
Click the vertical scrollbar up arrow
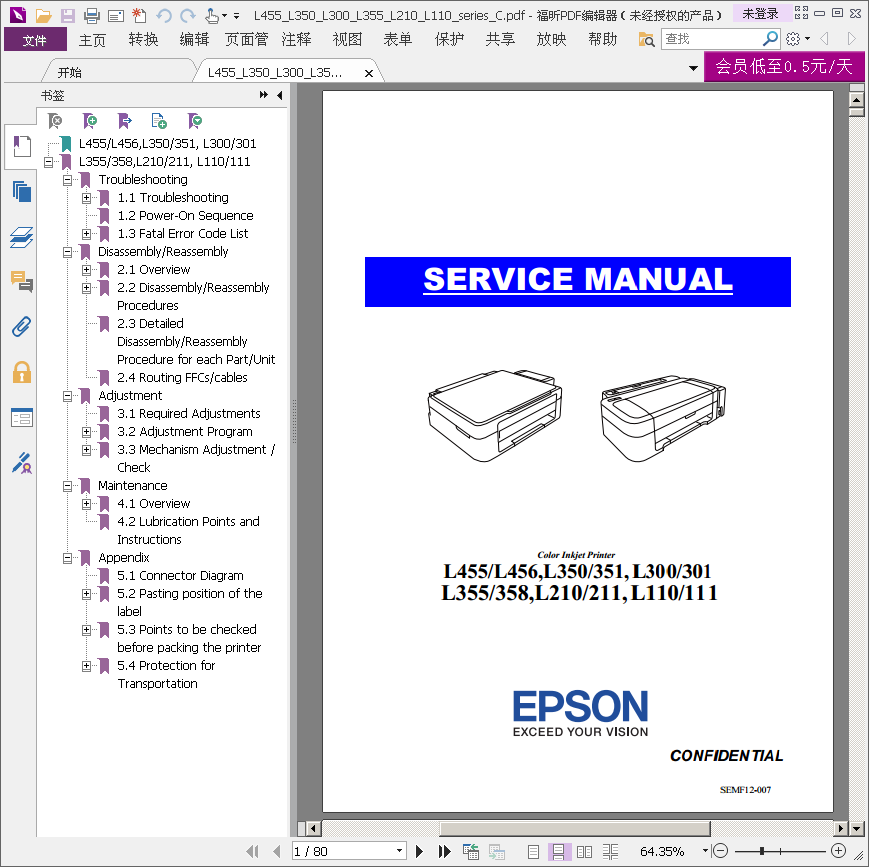(856, 100)
